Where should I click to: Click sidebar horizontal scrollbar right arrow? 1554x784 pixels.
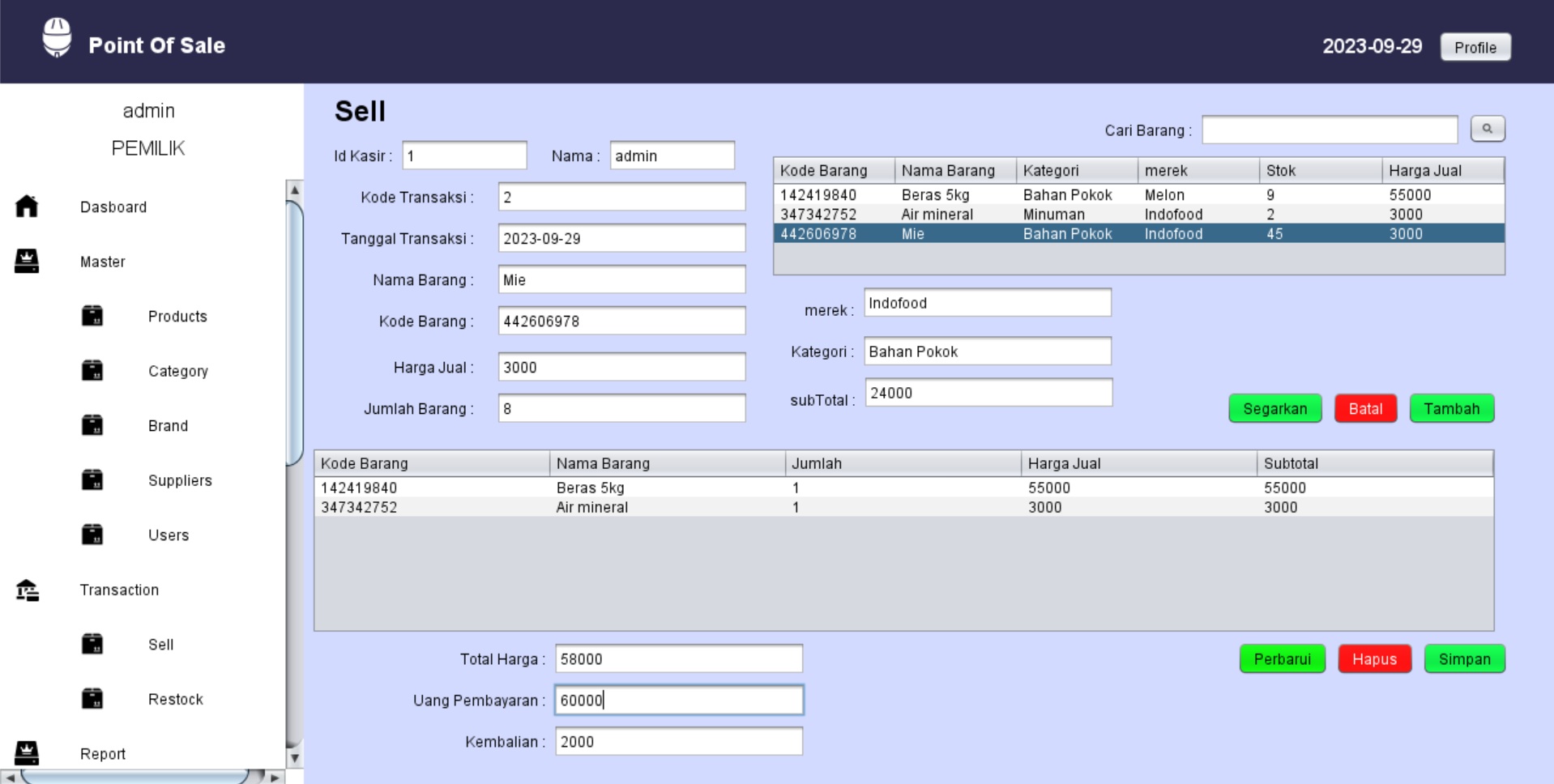275,777
